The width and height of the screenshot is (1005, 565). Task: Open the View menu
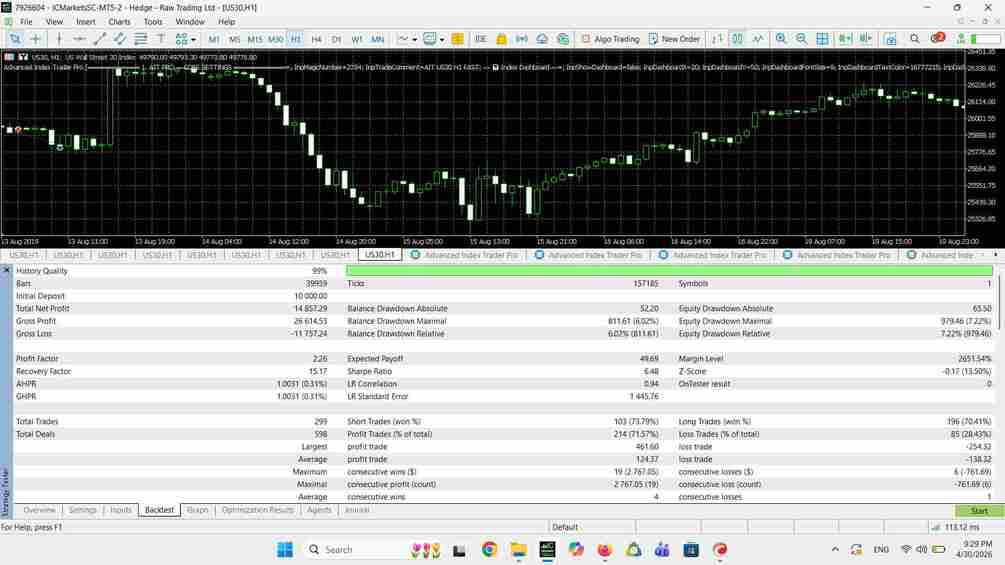coord(54,22)
